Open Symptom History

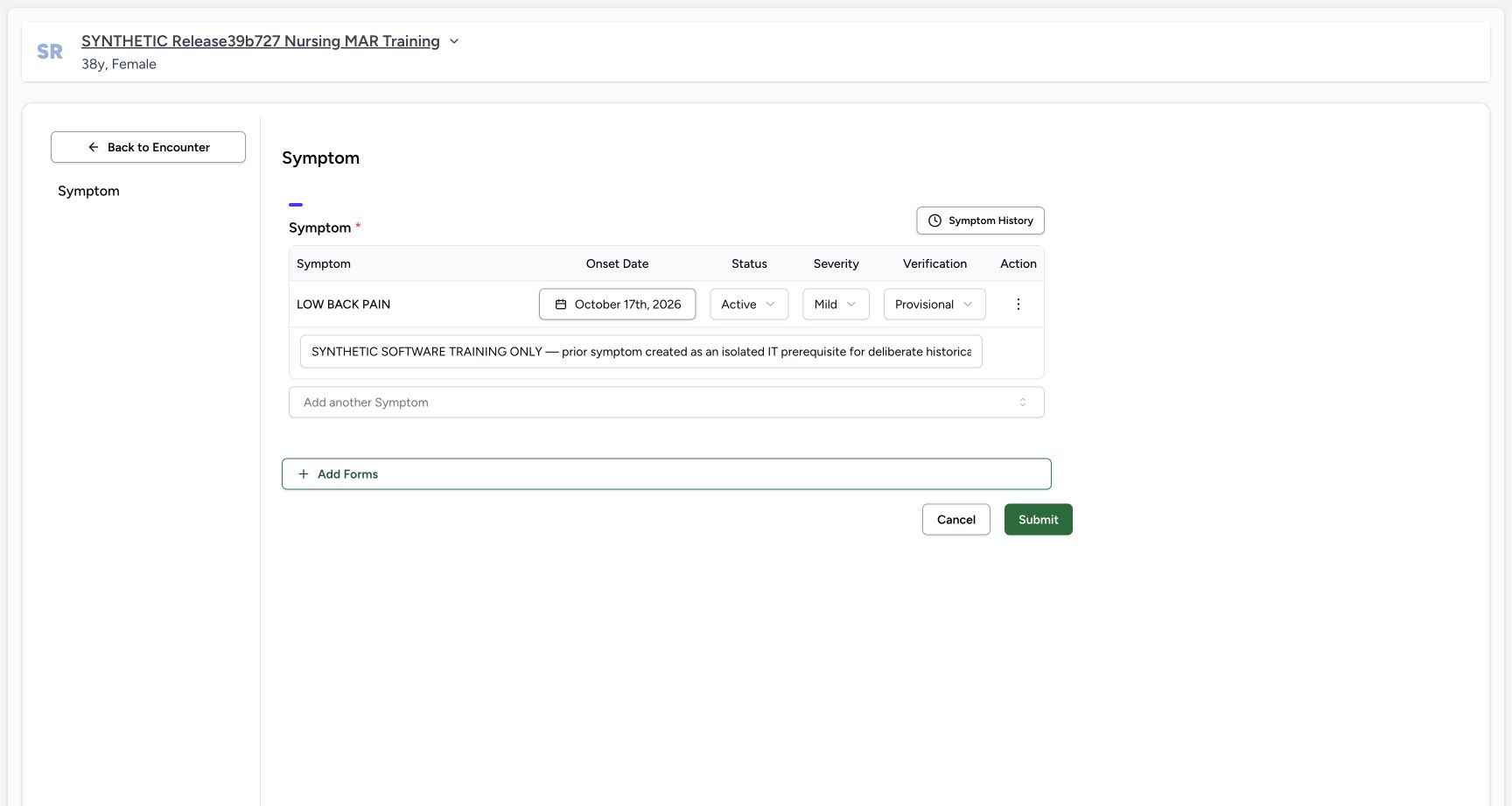[x=980, y=221]
